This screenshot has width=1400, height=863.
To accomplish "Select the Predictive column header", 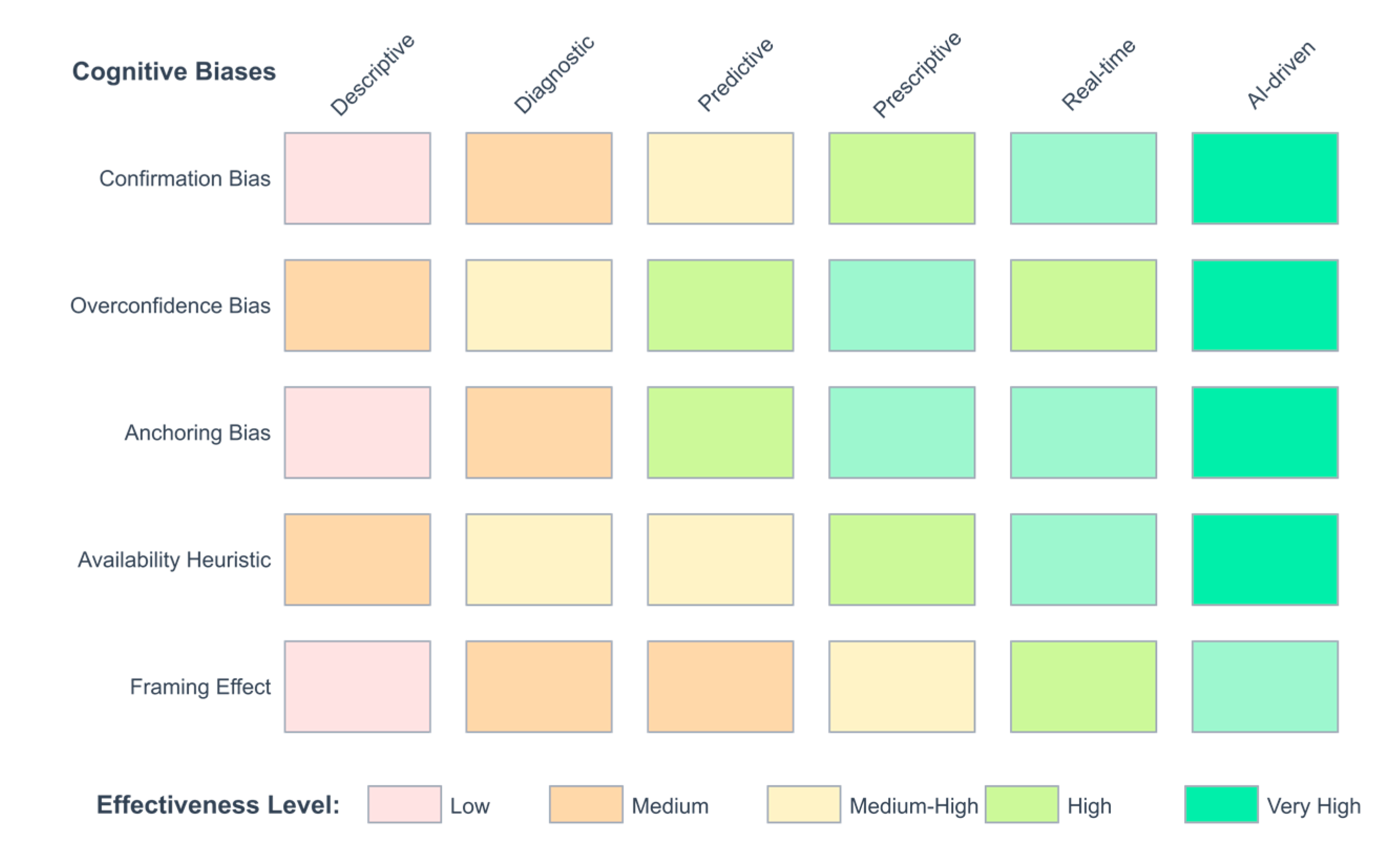I will 735,74.
